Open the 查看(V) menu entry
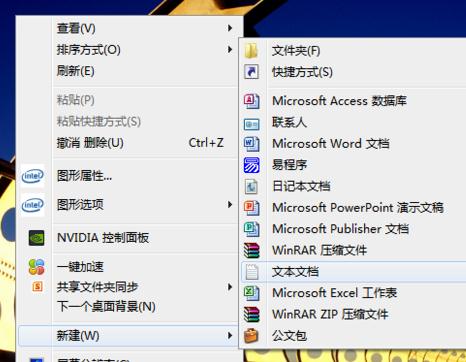The width and height of the screenshot is (466, 362). [129, 28]
